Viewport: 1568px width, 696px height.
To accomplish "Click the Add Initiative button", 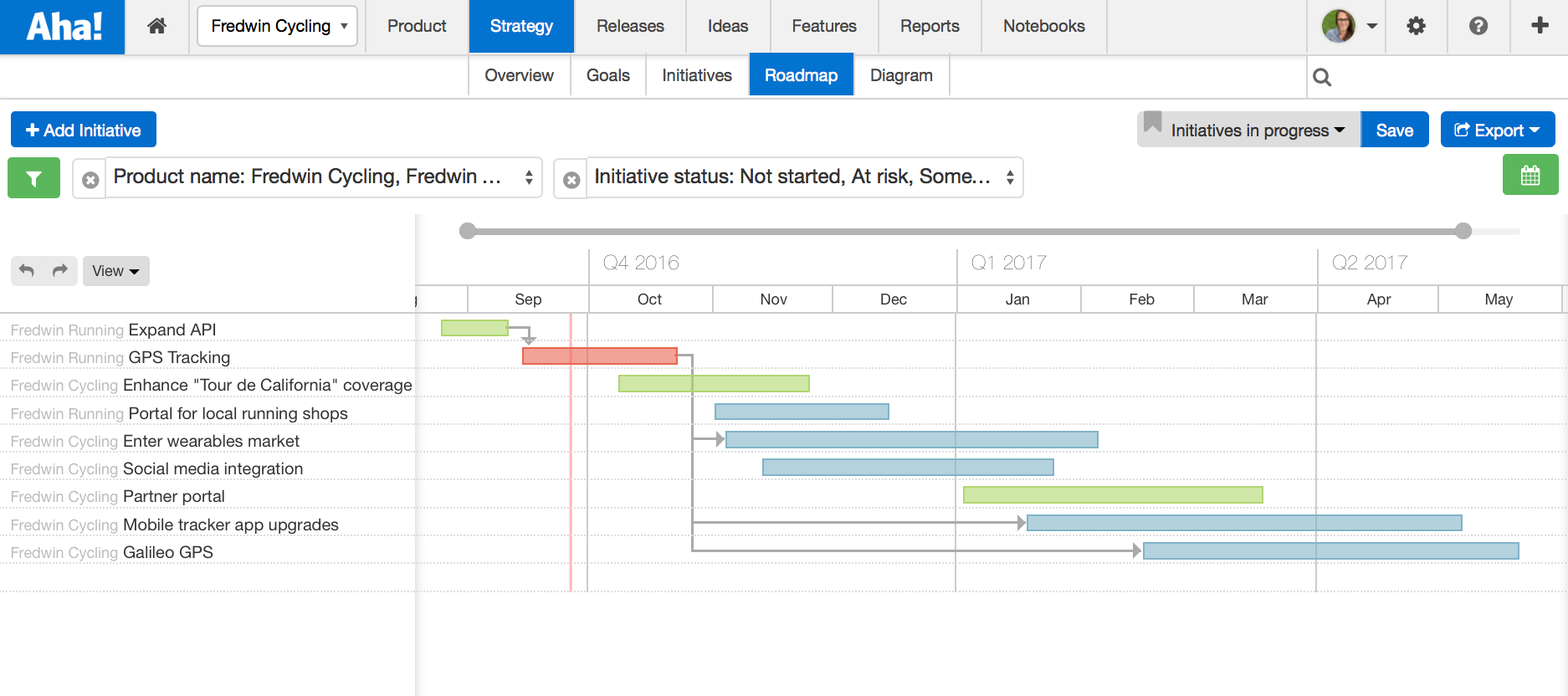I will 84,130.
